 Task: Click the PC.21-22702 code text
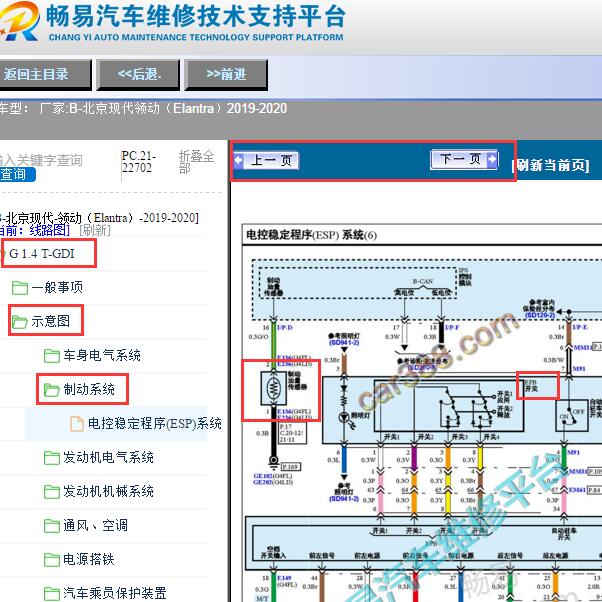pyautogui.click(x=139, y=162)
